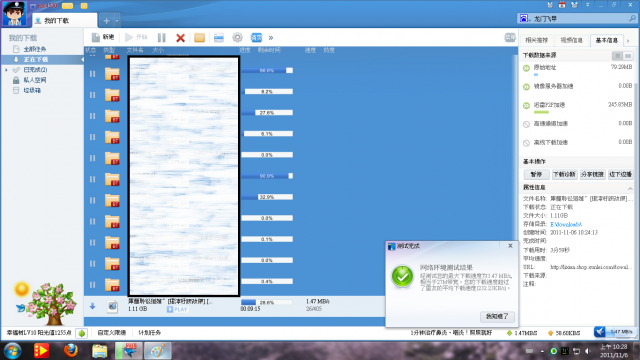Open settings with the gear icon

pos(237,38)
